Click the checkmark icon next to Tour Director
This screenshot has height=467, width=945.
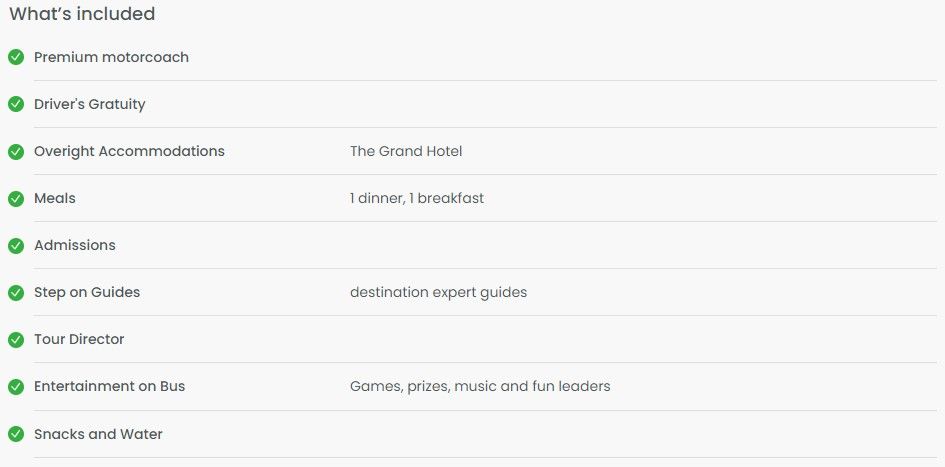pyautogui.click(x=16, y=340)
